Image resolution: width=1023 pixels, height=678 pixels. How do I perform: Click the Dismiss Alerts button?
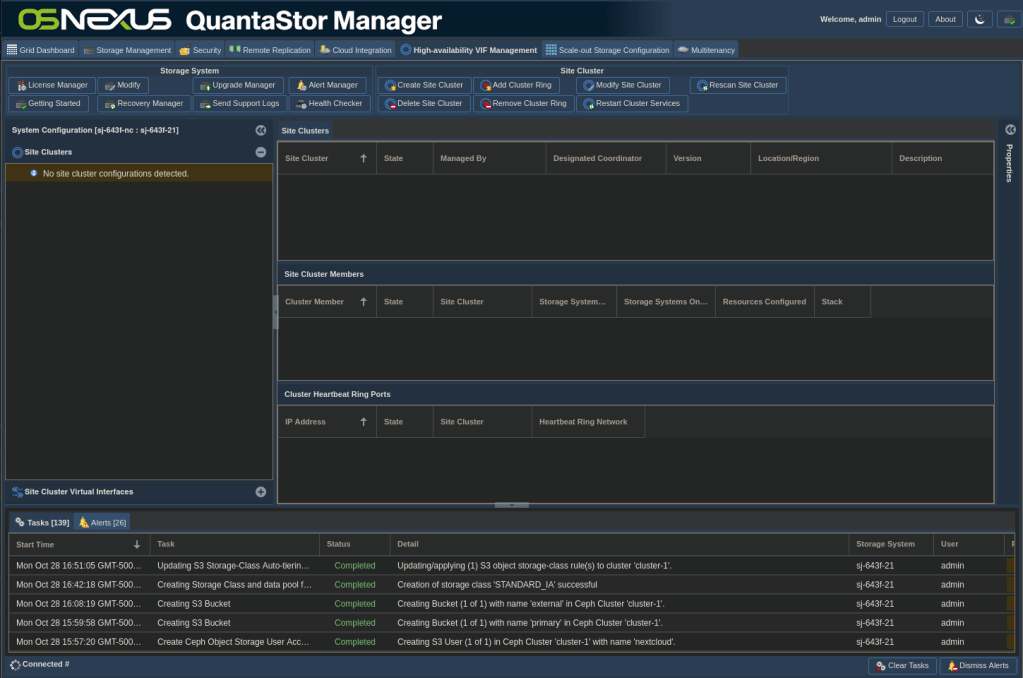coord(977,666)
